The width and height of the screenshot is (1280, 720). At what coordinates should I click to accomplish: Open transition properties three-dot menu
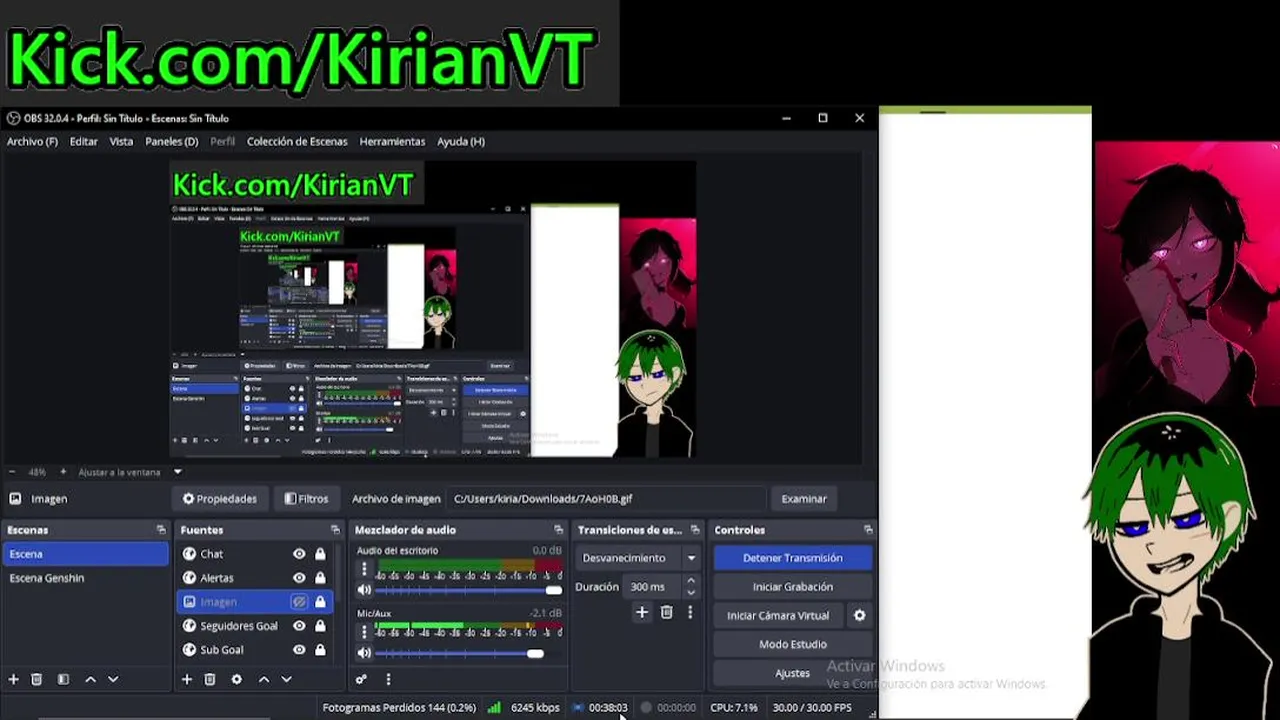690,612
